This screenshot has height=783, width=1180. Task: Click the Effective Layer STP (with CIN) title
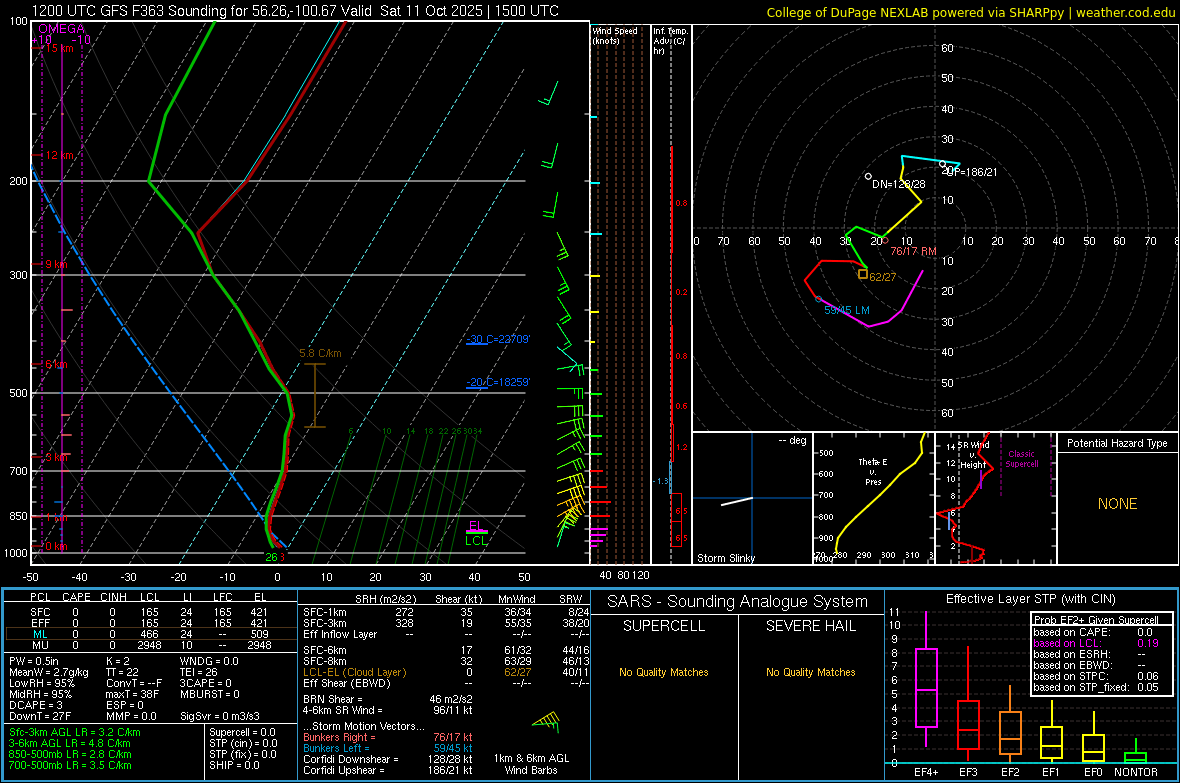[x=1031, y=599]
